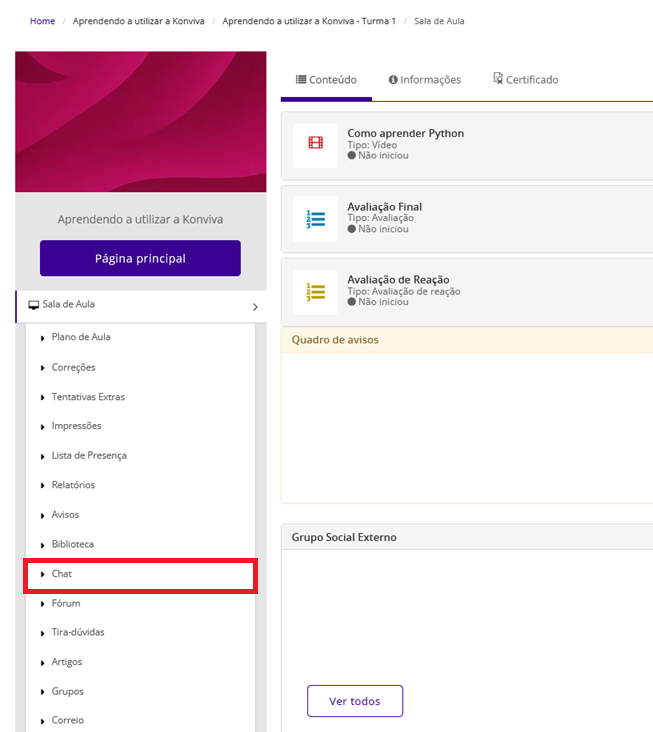Open the 'Turma 1' breadcrumb link
Image resolution: width=653 pixels, height=732 pixels.
[309, 21]
